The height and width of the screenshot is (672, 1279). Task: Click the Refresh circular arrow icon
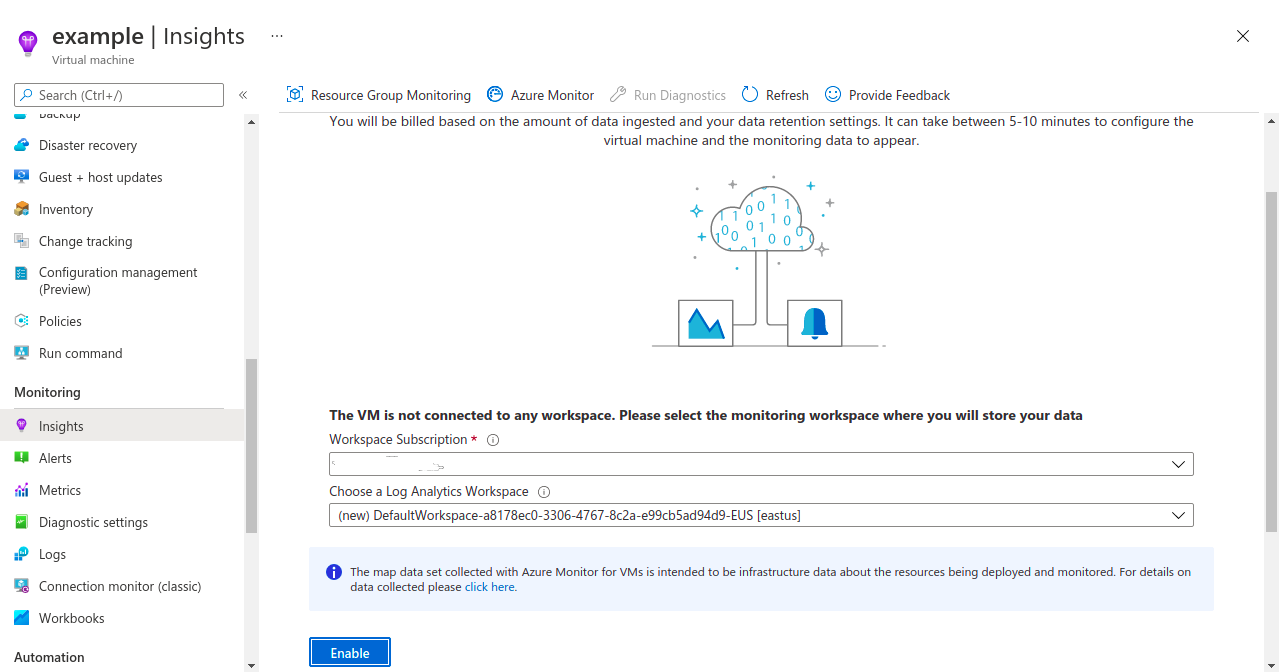pyautogui.click(x=750, y=94)
